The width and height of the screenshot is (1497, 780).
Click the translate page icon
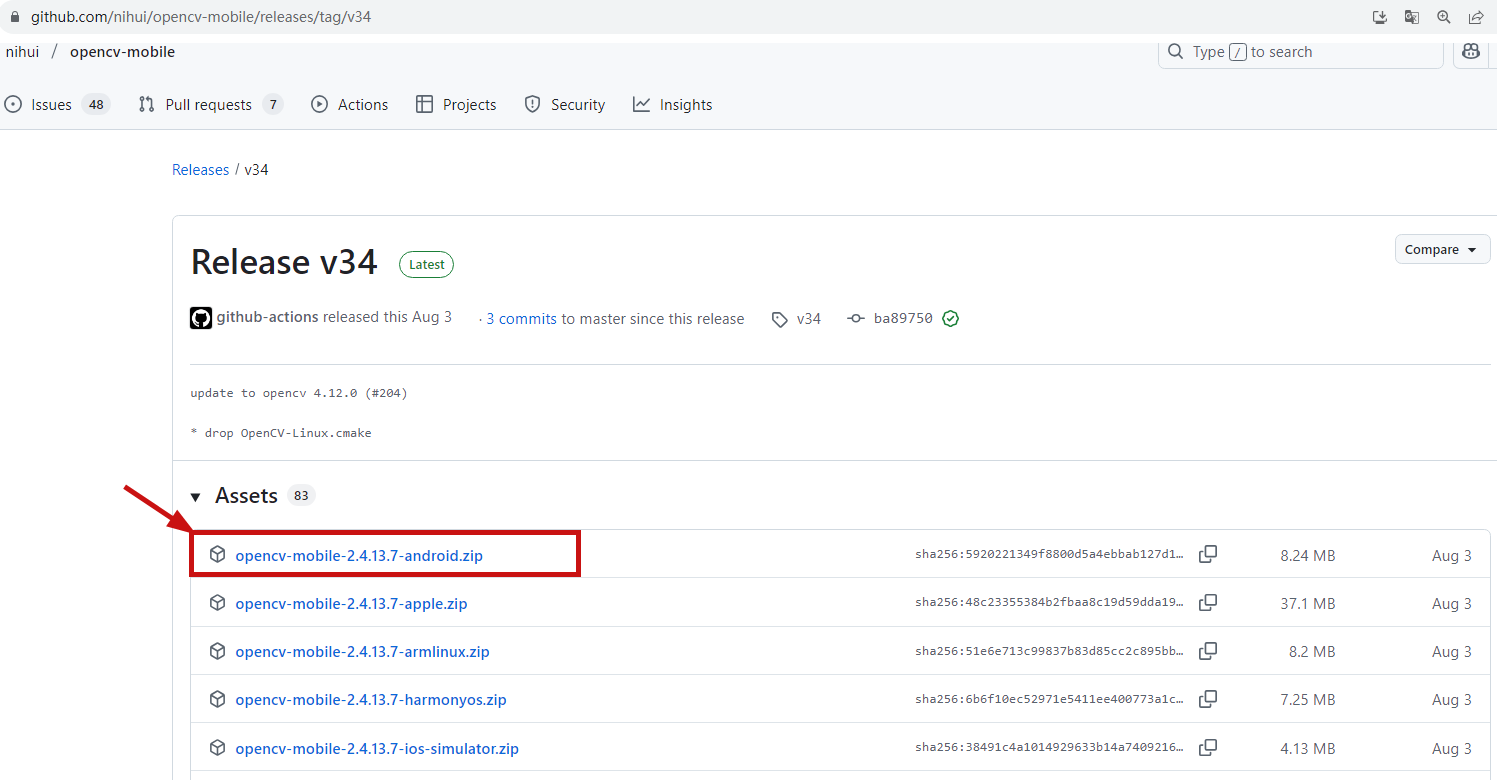[x=1411, y=17]
